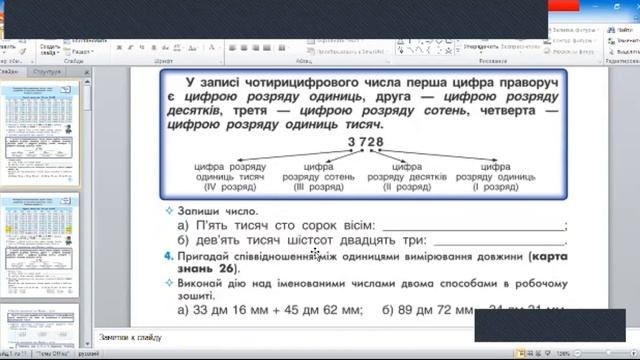Open the Change Case (Aa) menu

pyautogui.click(x=193, y=48)
